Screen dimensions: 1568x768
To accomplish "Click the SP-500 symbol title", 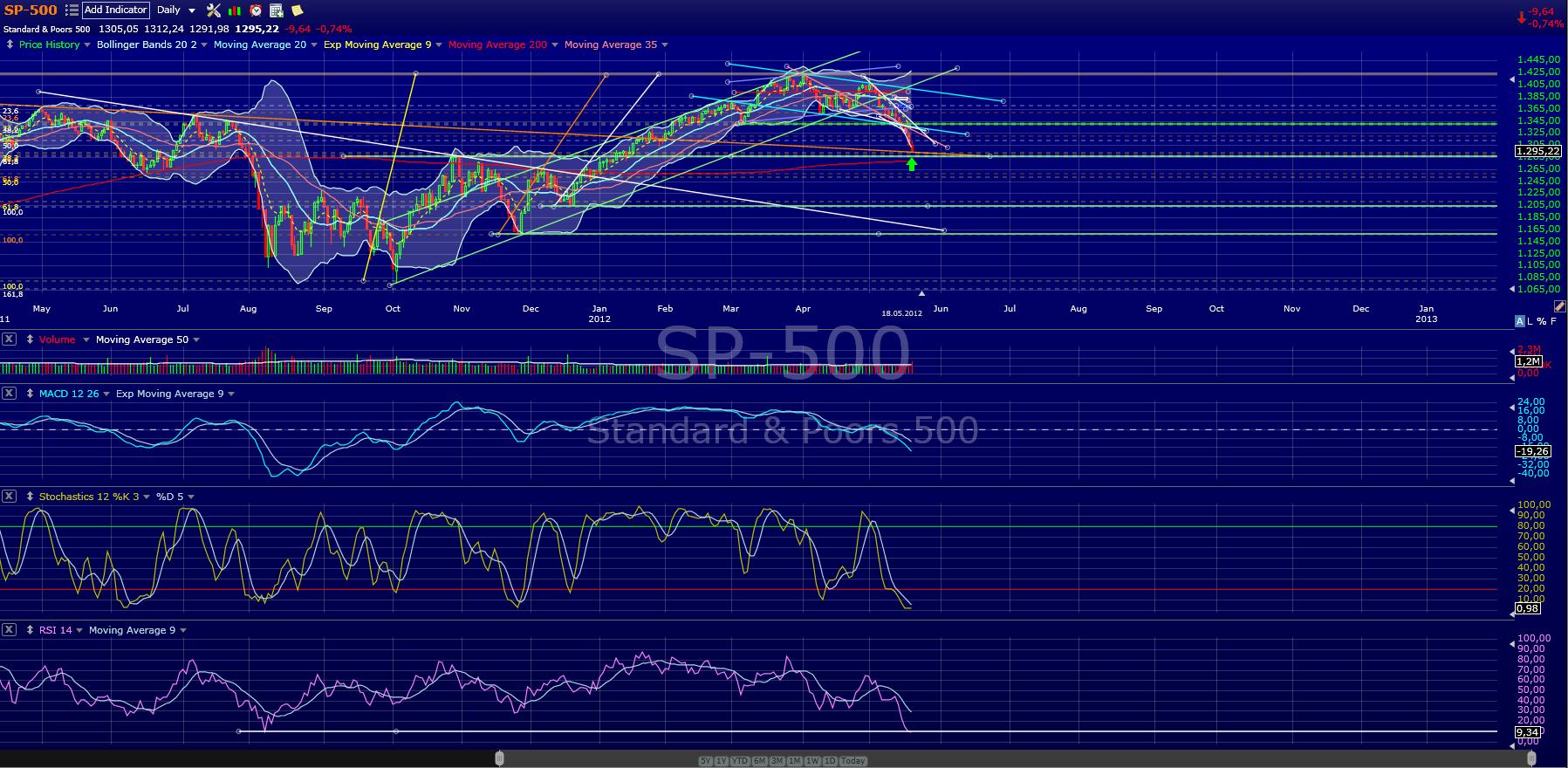I will point(31,10).
